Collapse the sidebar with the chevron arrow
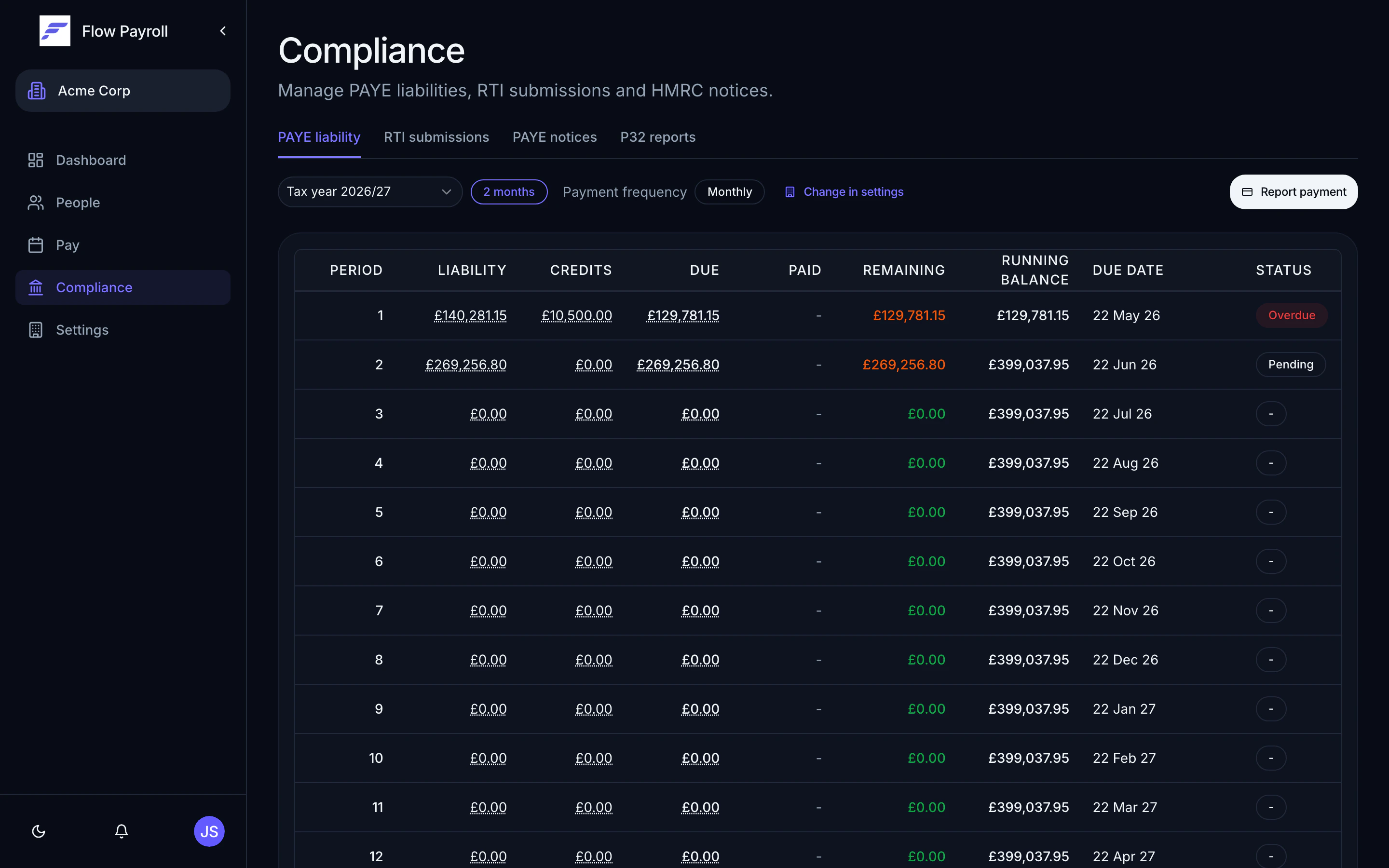This screenshot has height=868, width=1389. 223,31
